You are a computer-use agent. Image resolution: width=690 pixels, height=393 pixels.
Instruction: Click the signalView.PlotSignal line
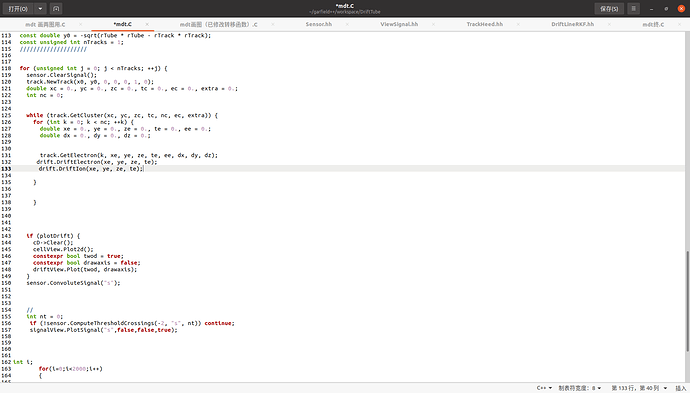(x=103, y=330)
